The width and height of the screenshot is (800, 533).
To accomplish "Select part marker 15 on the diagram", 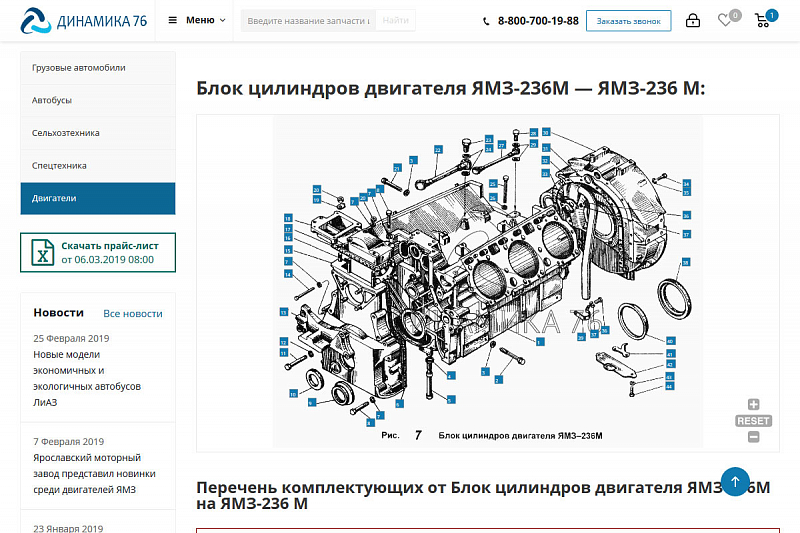I will tap(288, 250).
